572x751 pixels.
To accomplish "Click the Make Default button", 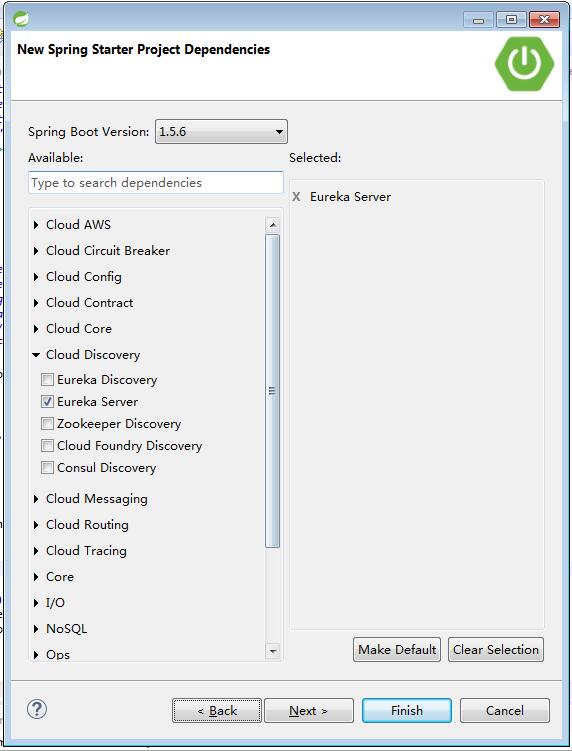I will click(397, 649).
